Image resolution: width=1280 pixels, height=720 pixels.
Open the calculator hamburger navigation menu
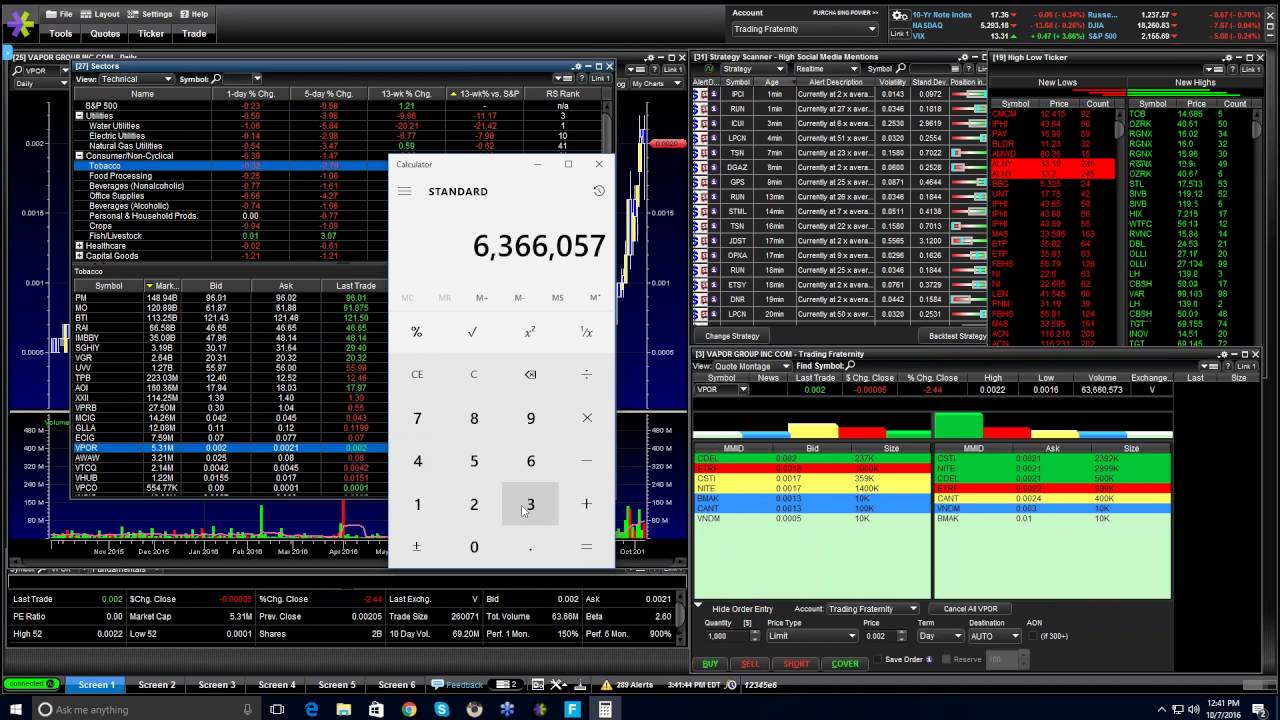click(x=404, y=191)
